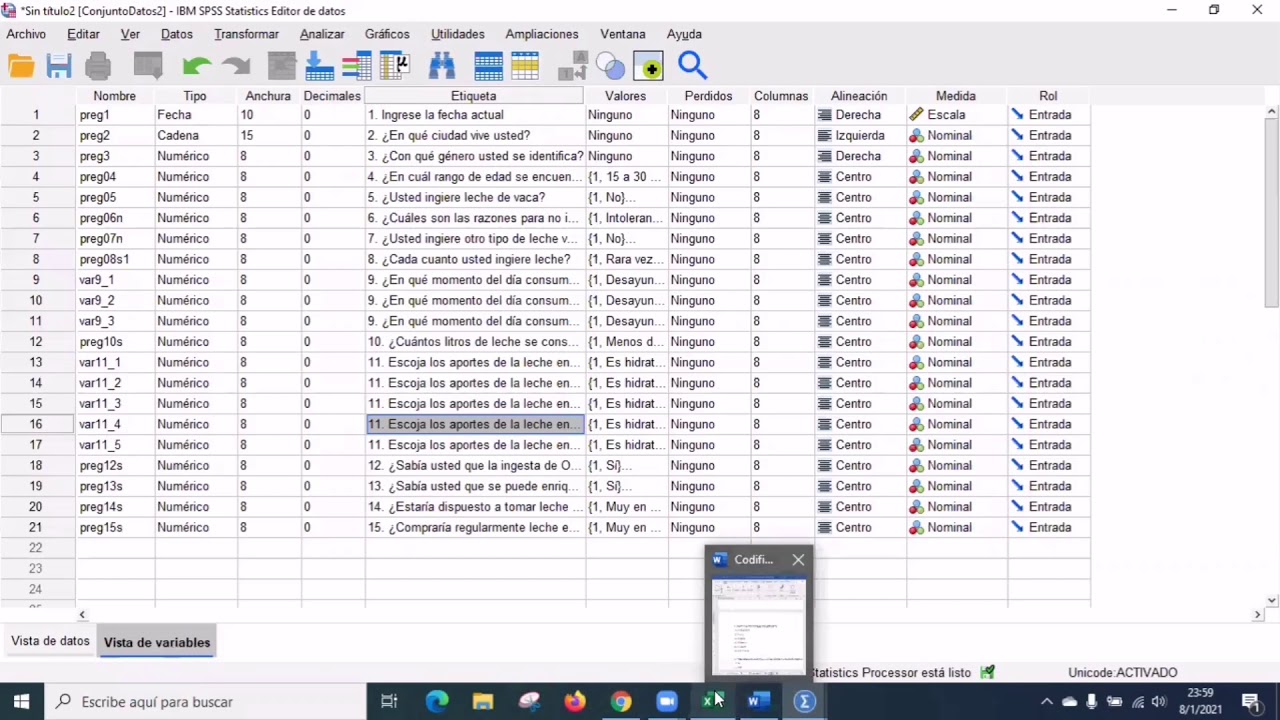
Task: Click the Valores cell '{1, Intoleran...' for preg06n
Action: point(626,218)
